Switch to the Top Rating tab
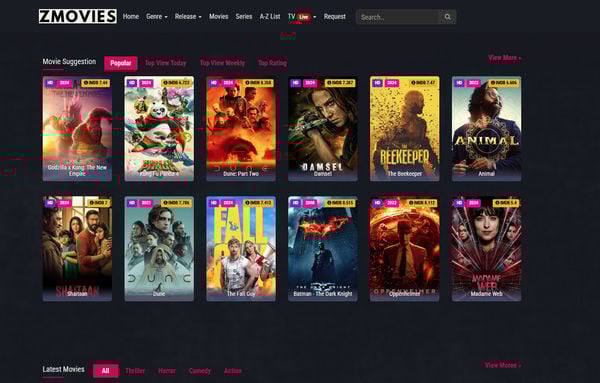Image resolution: width=600 pixels, height=383 pixels. [272, 63]
